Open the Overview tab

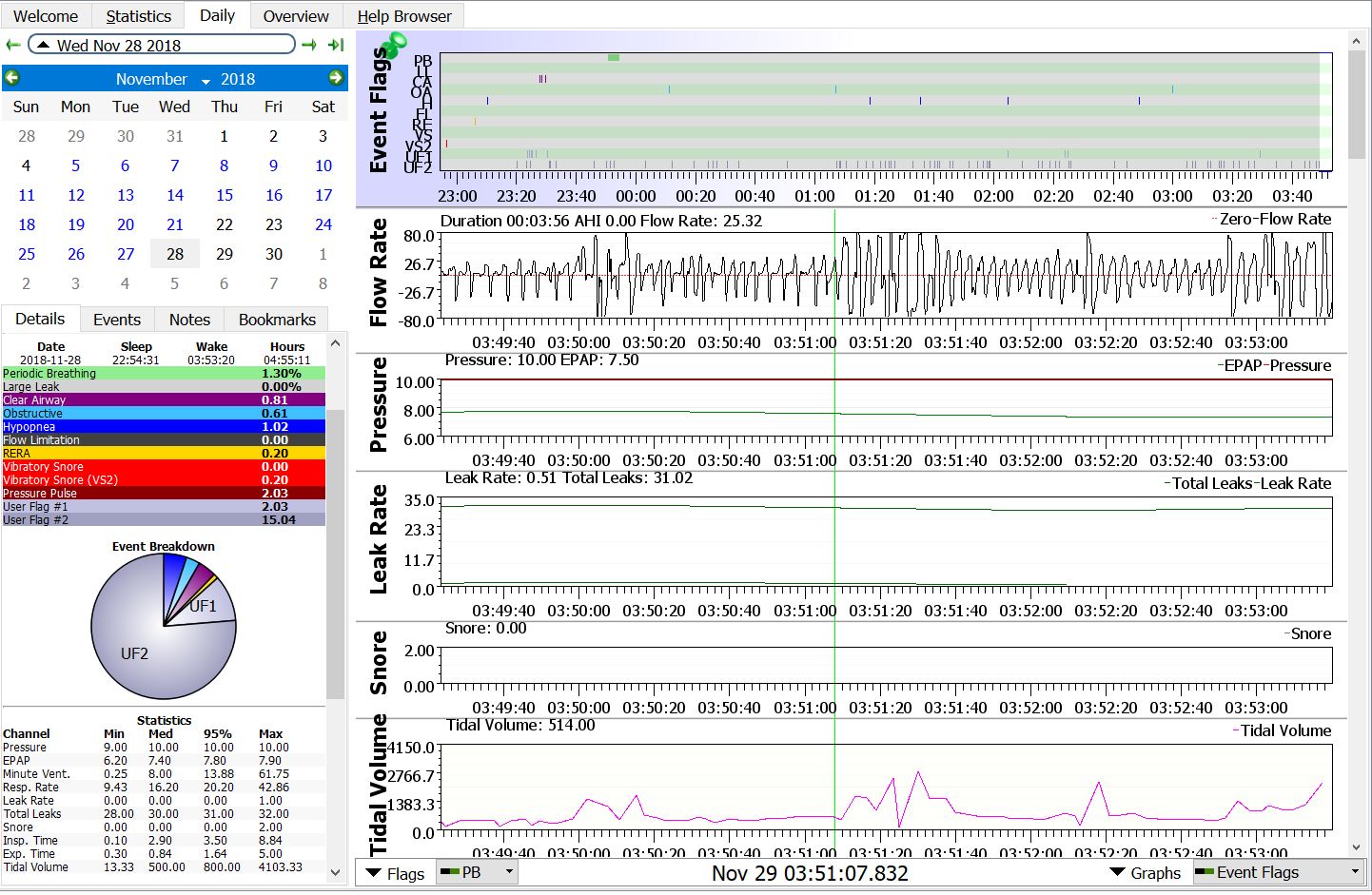pos(296,16)
